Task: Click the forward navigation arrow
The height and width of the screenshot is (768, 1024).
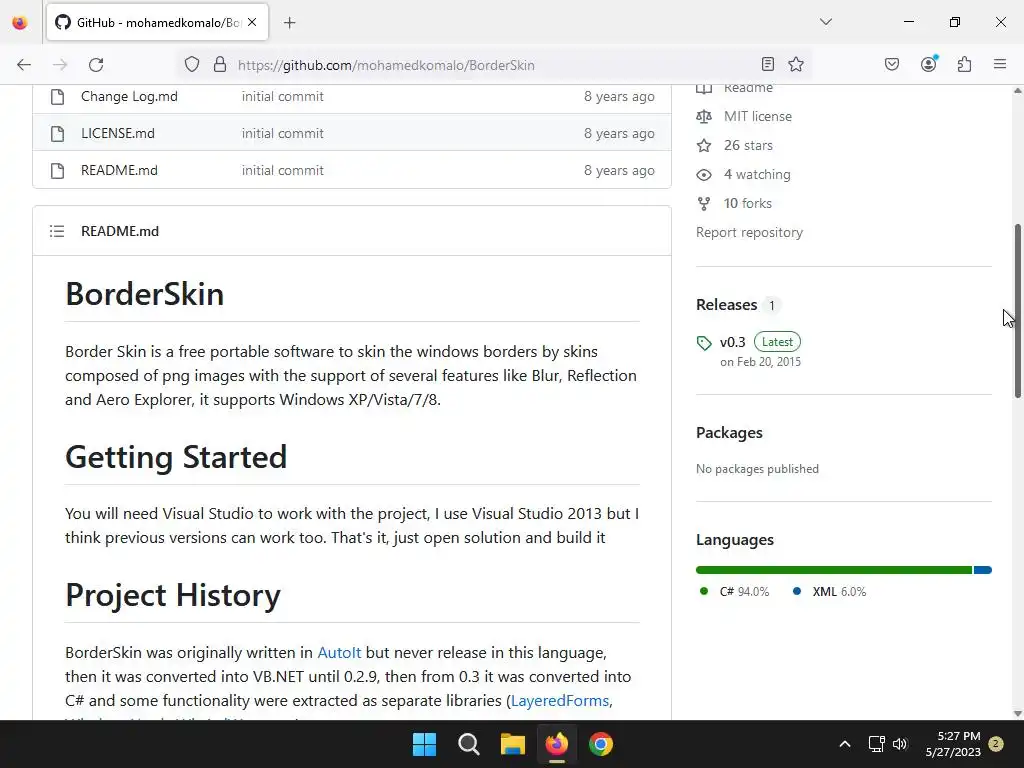Action: point(60,65)
